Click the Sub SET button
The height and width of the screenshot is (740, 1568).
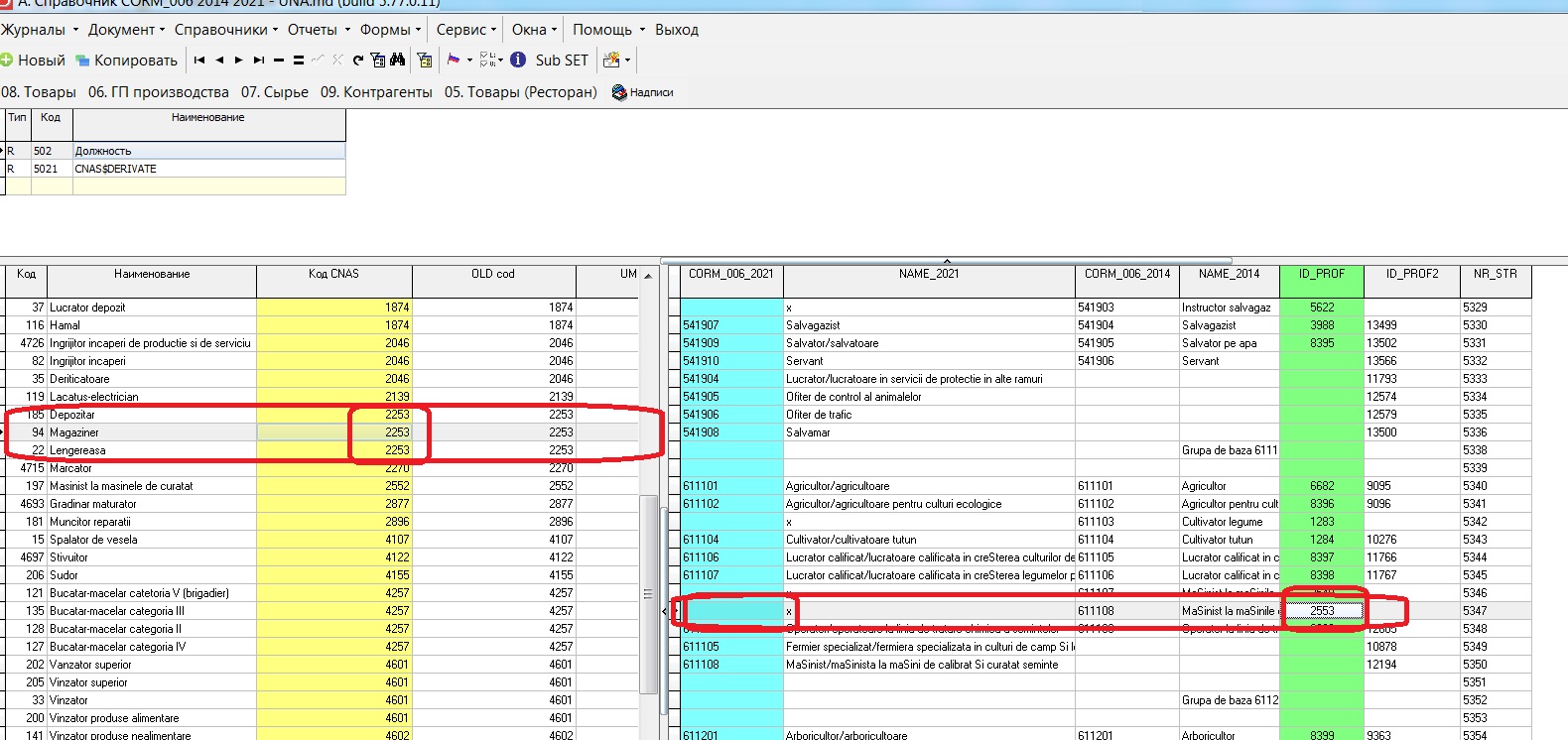tap(562, 61)
